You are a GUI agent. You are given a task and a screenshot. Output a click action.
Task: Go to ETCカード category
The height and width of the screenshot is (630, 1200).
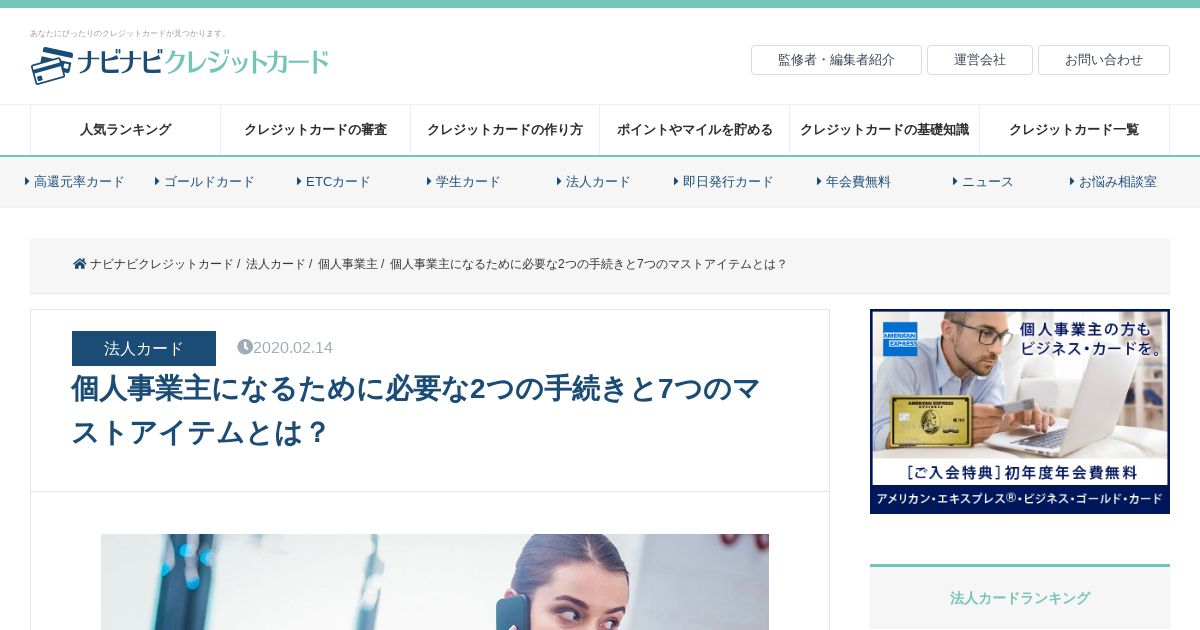click(x=334, y=182)
